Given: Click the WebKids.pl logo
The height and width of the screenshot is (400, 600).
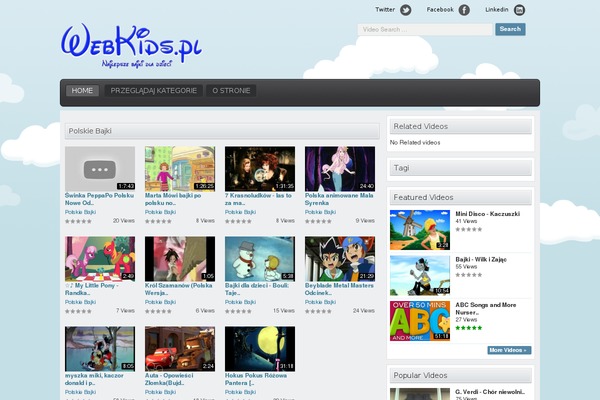Looking at the screenshot, I should coord(131,46).
